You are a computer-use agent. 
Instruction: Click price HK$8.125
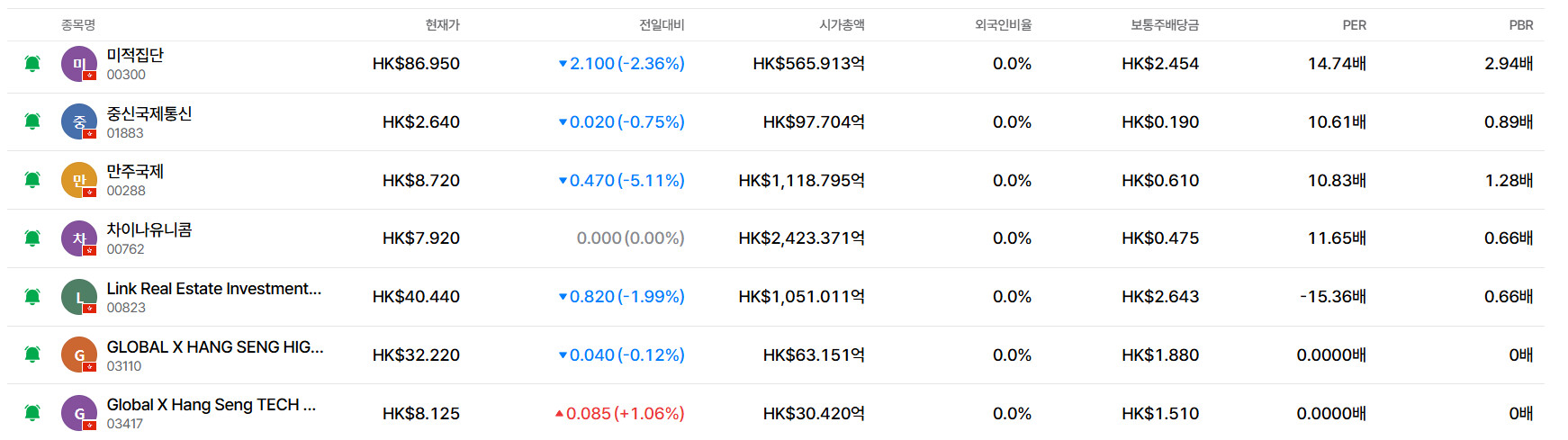(421, 414)
